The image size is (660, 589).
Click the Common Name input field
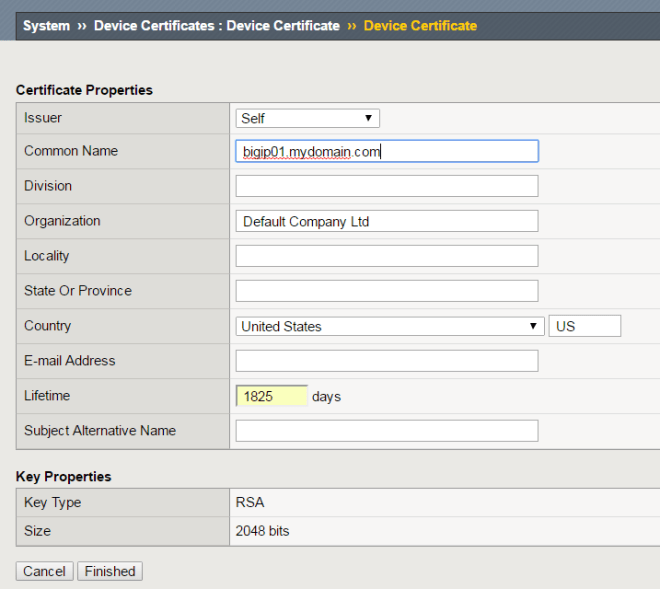(x=387, y=151)
